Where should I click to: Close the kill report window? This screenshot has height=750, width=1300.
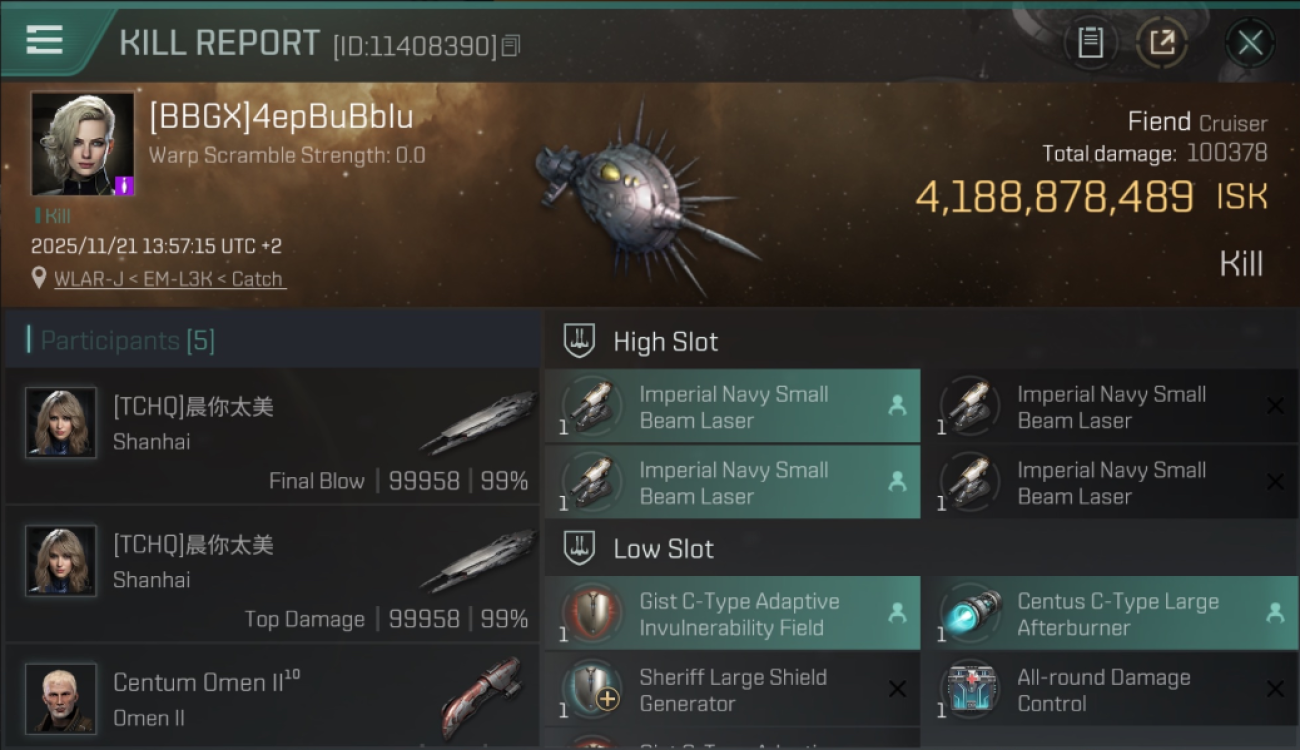(1250, 43)
